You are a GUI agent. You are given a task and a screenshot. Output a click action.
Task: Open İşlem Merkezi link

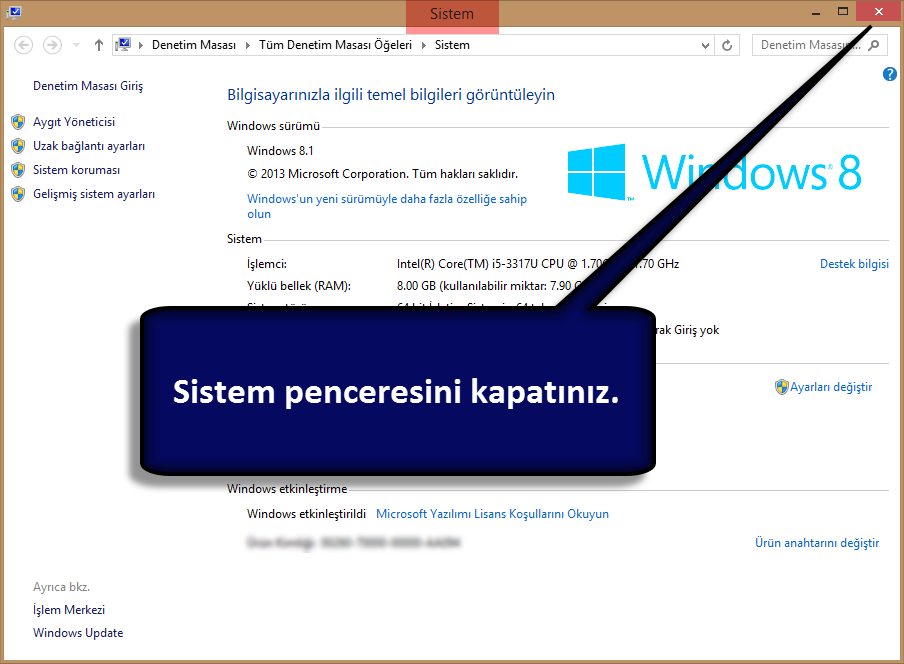(x=69, y=610)
